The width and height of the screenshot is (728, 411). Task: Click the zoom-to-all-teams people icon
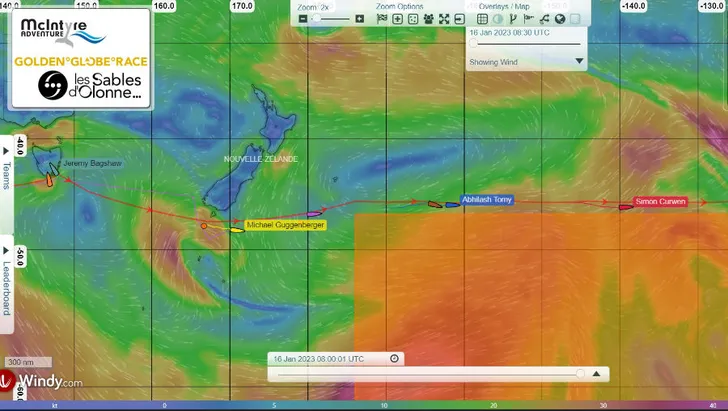pos(428,19)
